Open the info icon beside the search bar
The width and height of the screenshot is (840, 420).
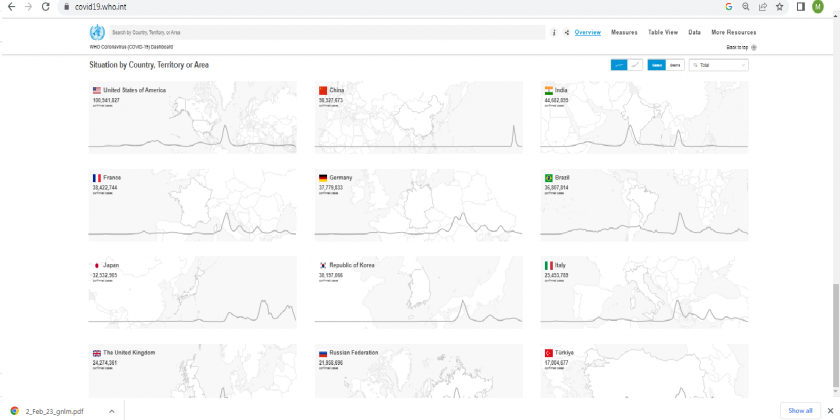(555, 33)
